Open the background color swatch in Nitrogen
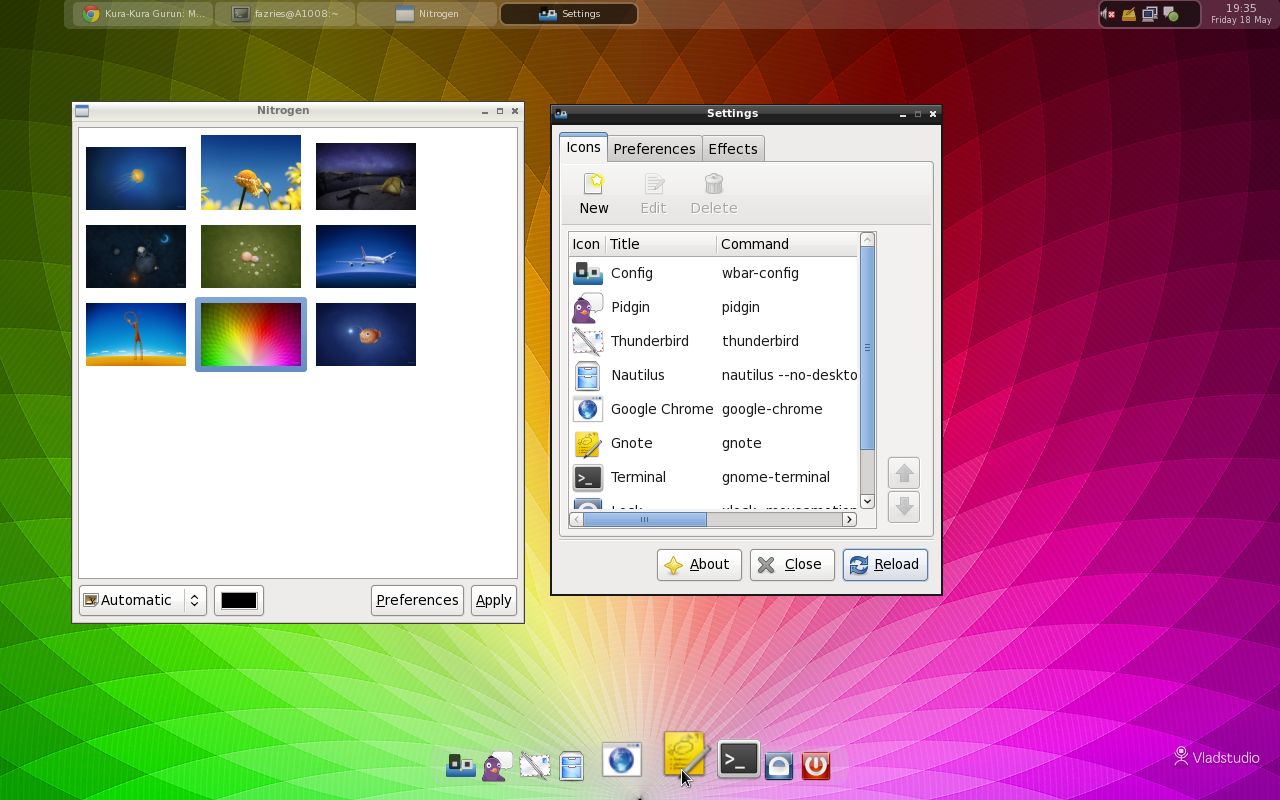Image resolution: width=1280 pixels, height=800 pixels. click(x=238, y=600)
